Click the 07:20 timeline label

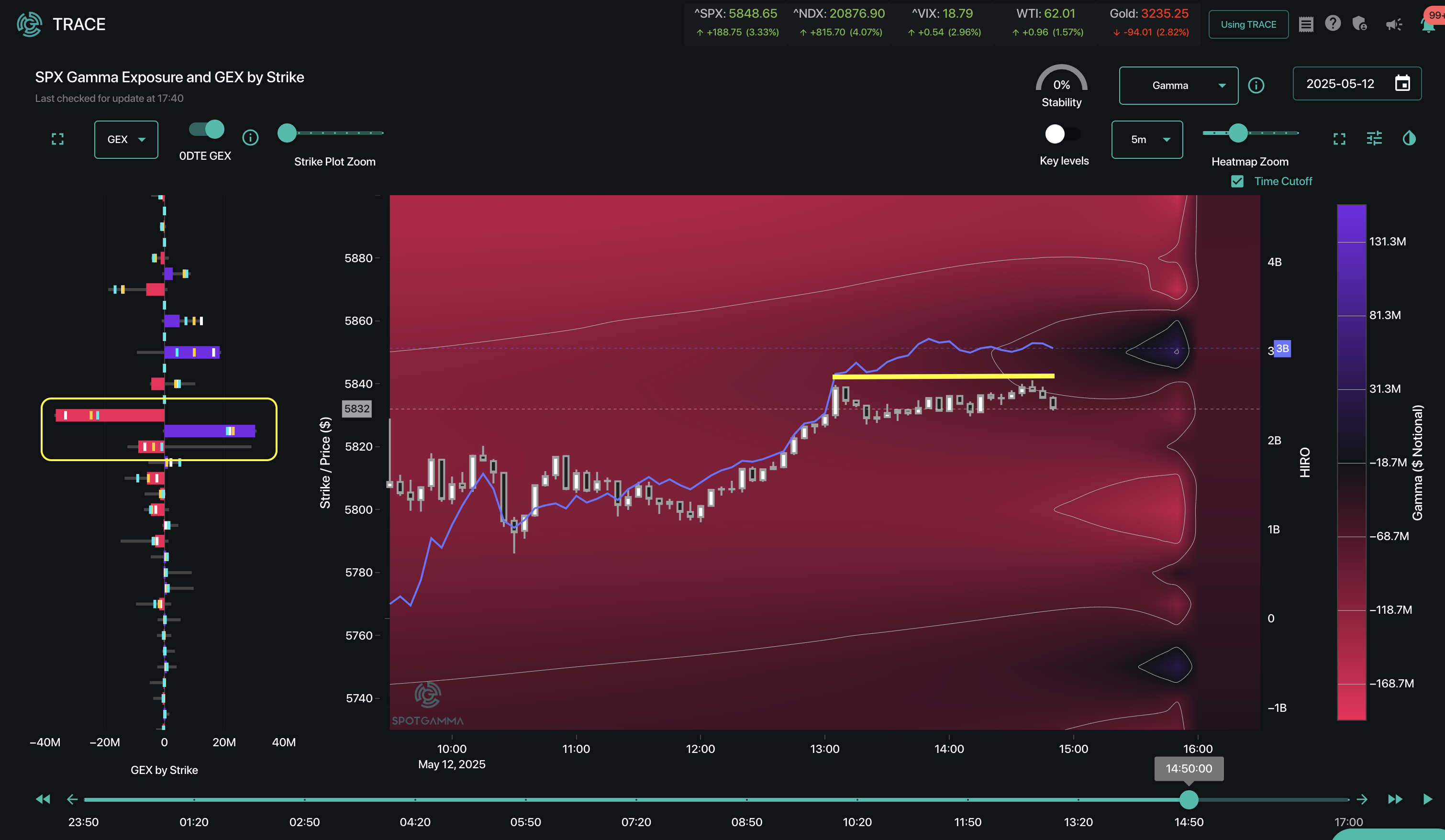tap(636, 822)
